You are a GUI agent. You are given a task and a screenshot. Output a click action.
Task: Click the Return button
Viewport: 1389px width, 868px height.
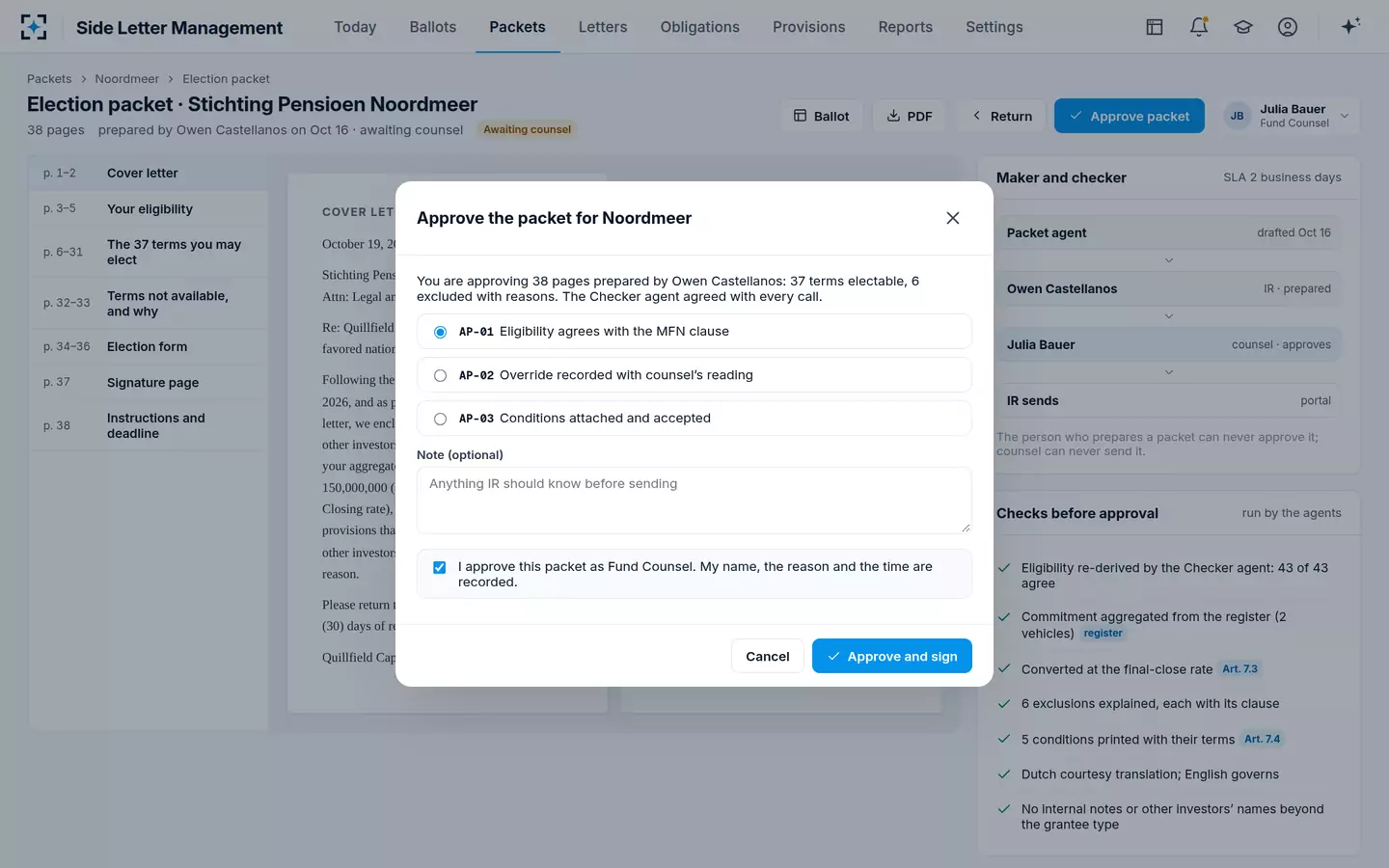click(1002, 116)
